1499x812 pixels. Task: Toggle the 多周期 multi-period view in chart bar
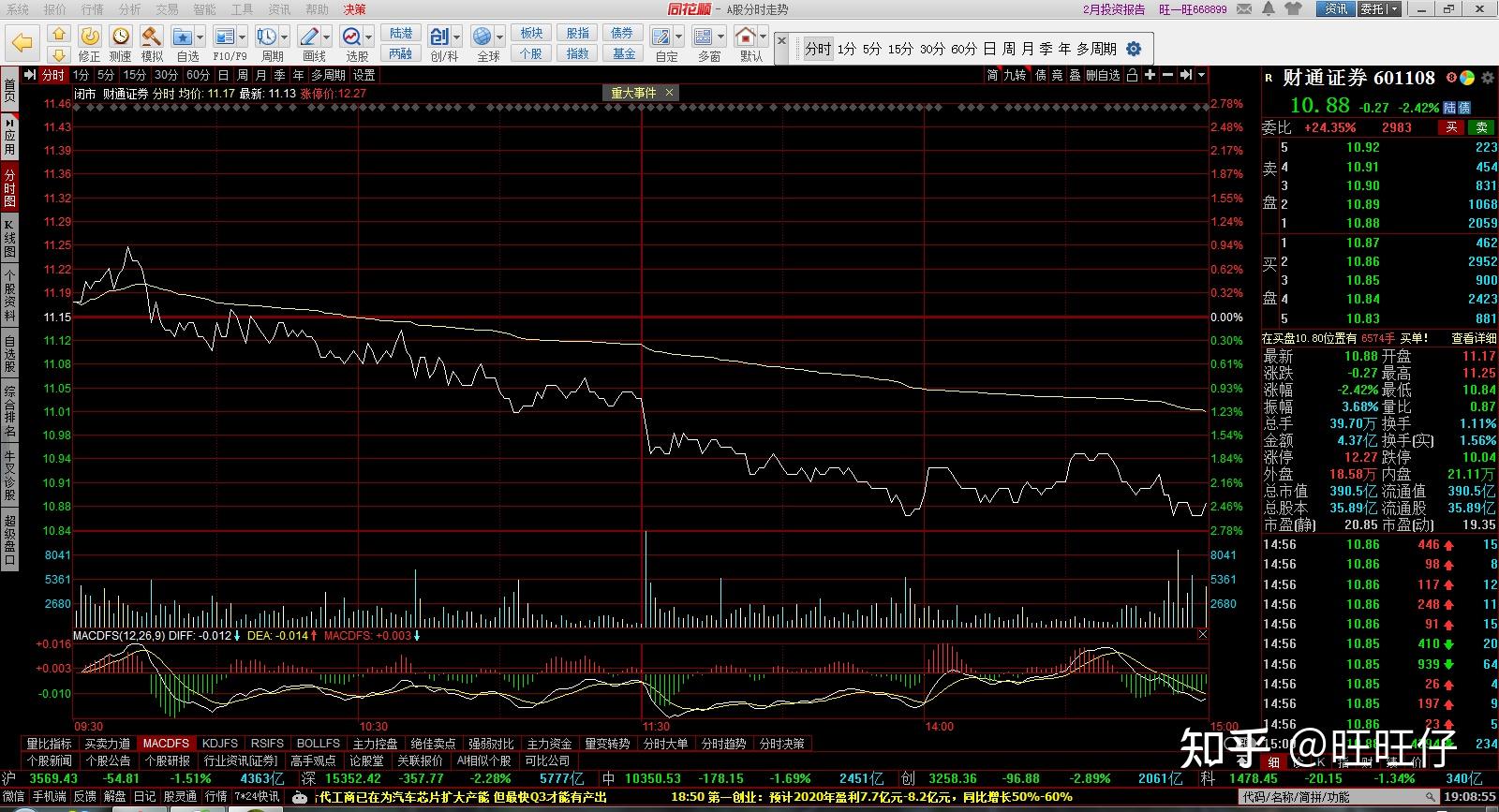click(x=329, y=75)
